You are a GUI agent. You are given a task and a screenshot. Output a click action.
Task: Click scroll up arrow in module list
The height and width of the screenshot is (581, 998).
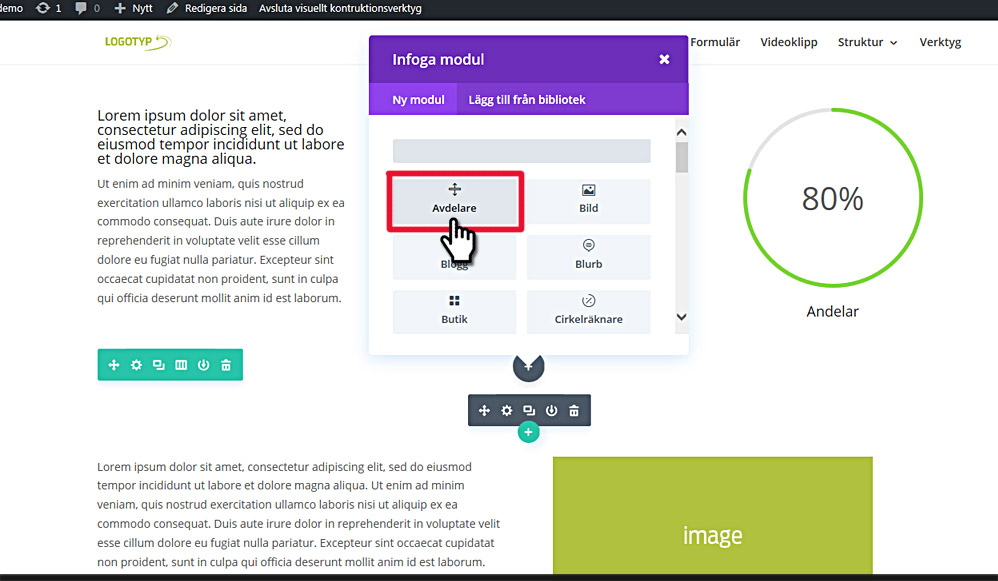[x=682, y=132]
